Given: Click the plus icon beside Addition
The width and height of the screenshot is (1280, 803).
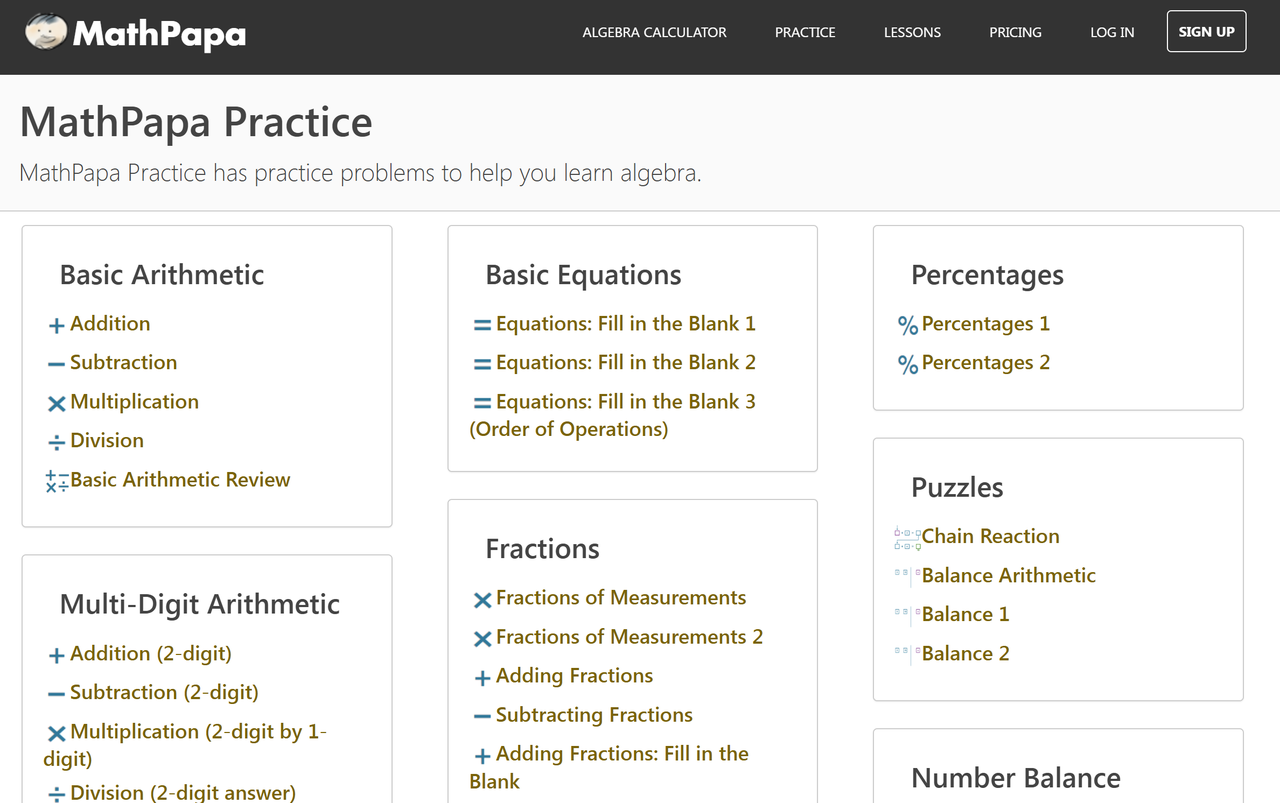Looking at the screenshot, I should pos(57,325).
